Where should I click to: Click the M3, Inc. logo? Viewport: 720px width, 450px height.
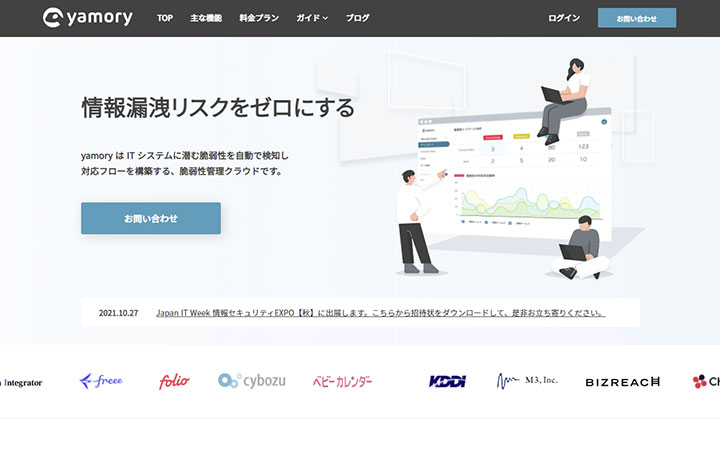click(x=527, y=381)
